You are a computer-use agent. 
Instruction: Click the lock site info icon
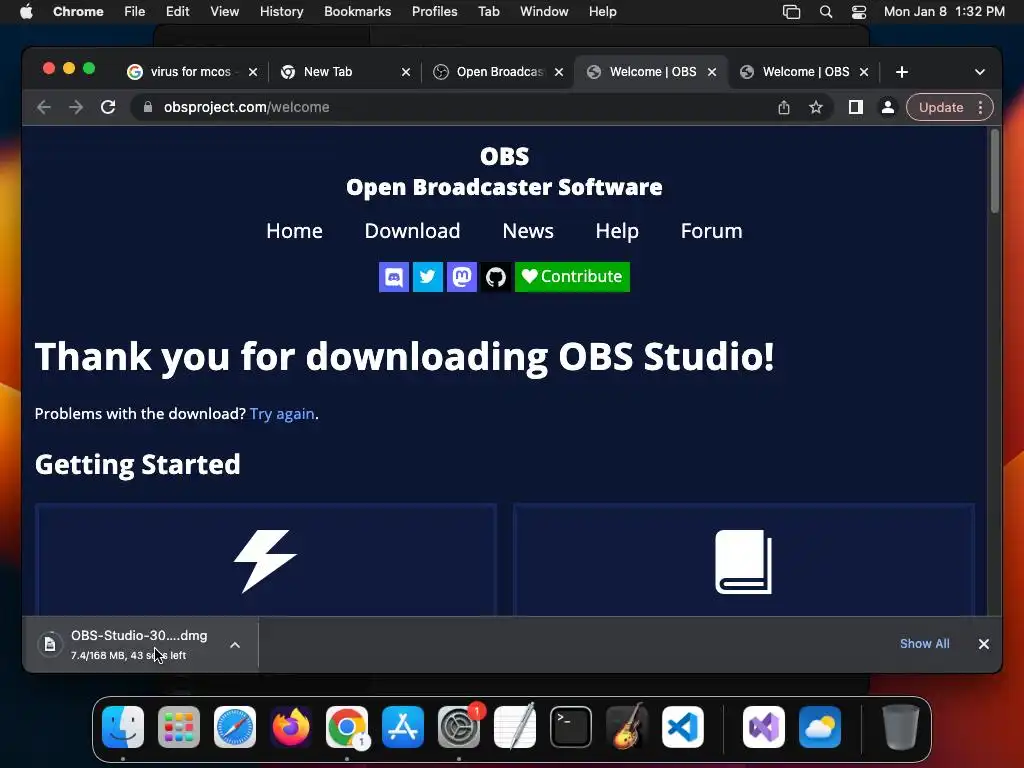click(x=148, y=107)
